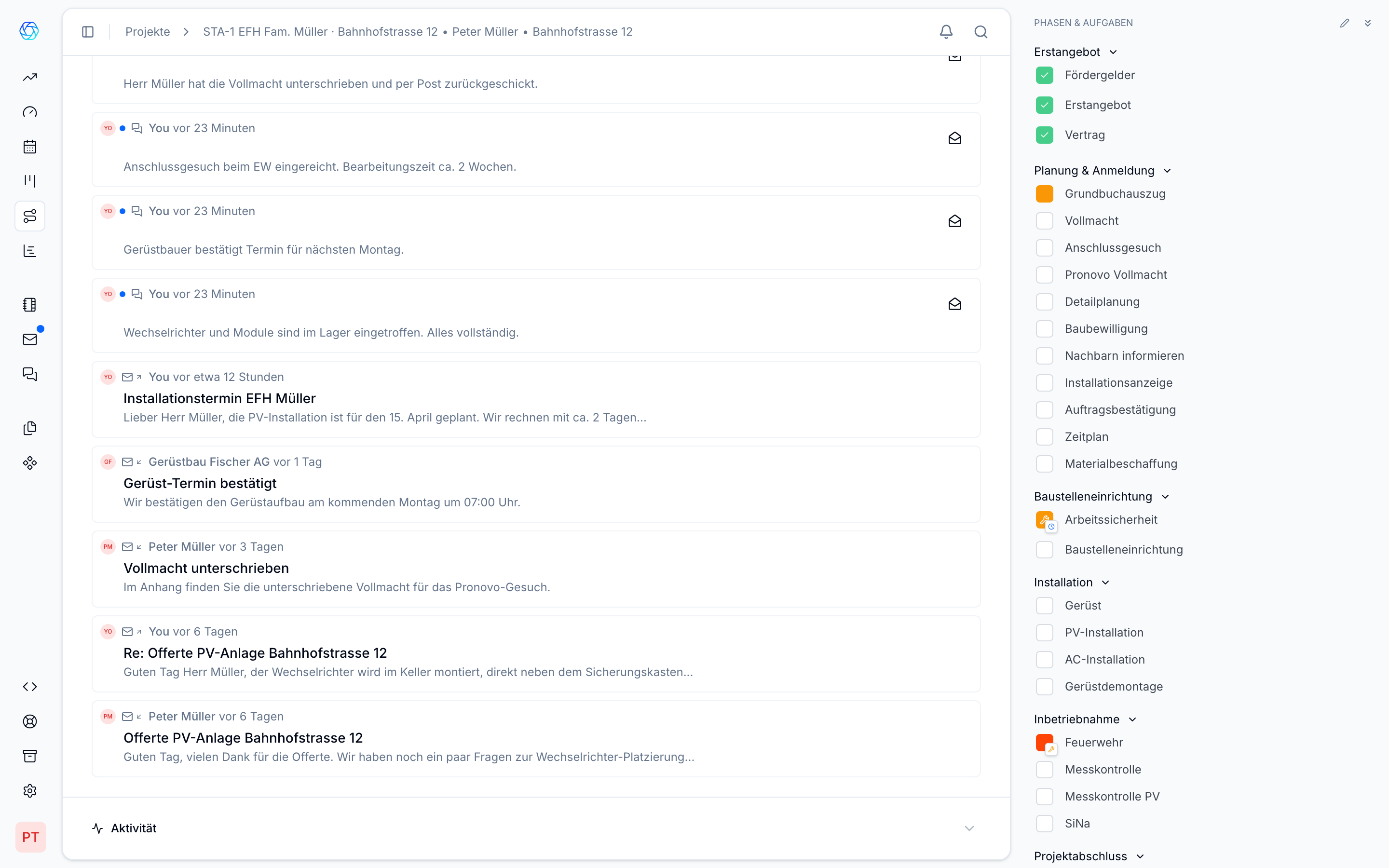The height and width of the screenshot is (868, 1389).
Task: Open settings gear in sidebar
Action: 30,790
